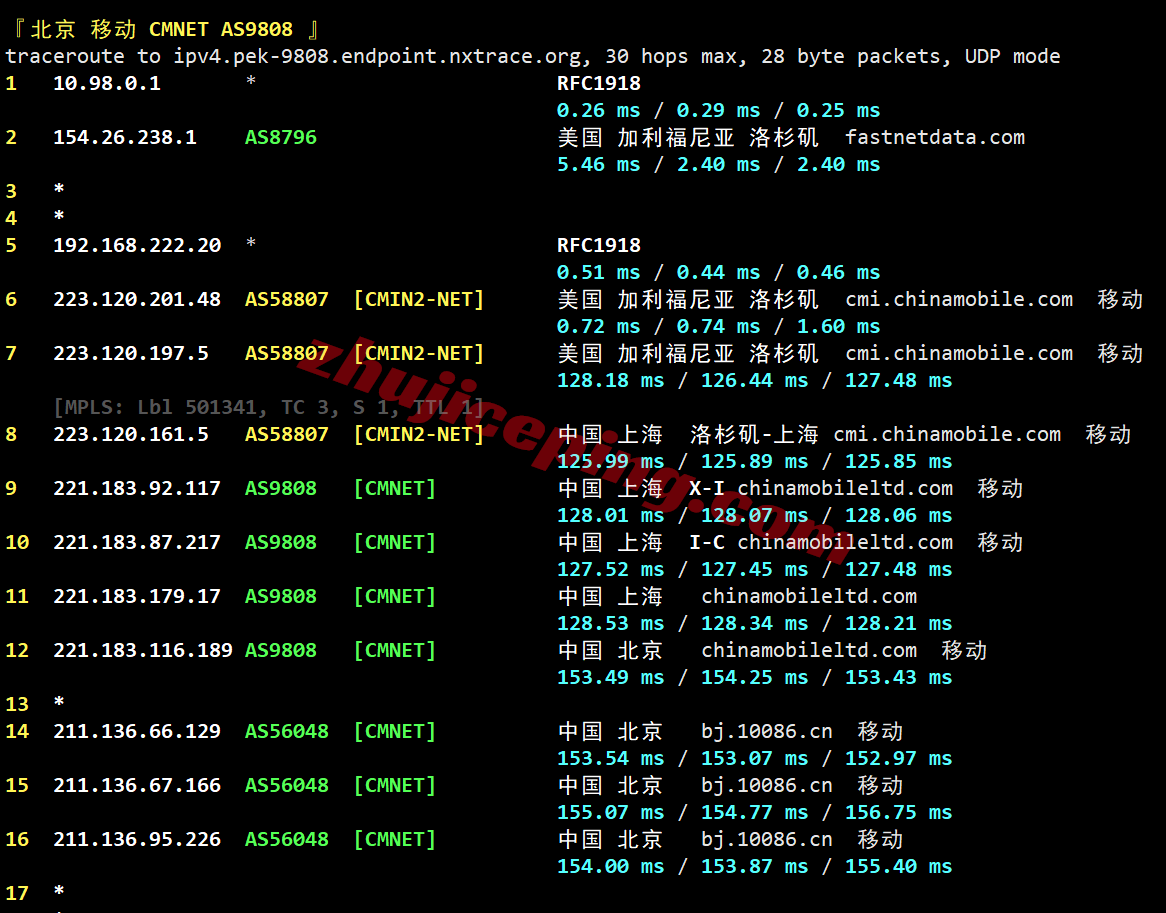Click the 156.75 ms latency value
The height and width of the screenshot is (913, 1166).
[x=898, y=813]
